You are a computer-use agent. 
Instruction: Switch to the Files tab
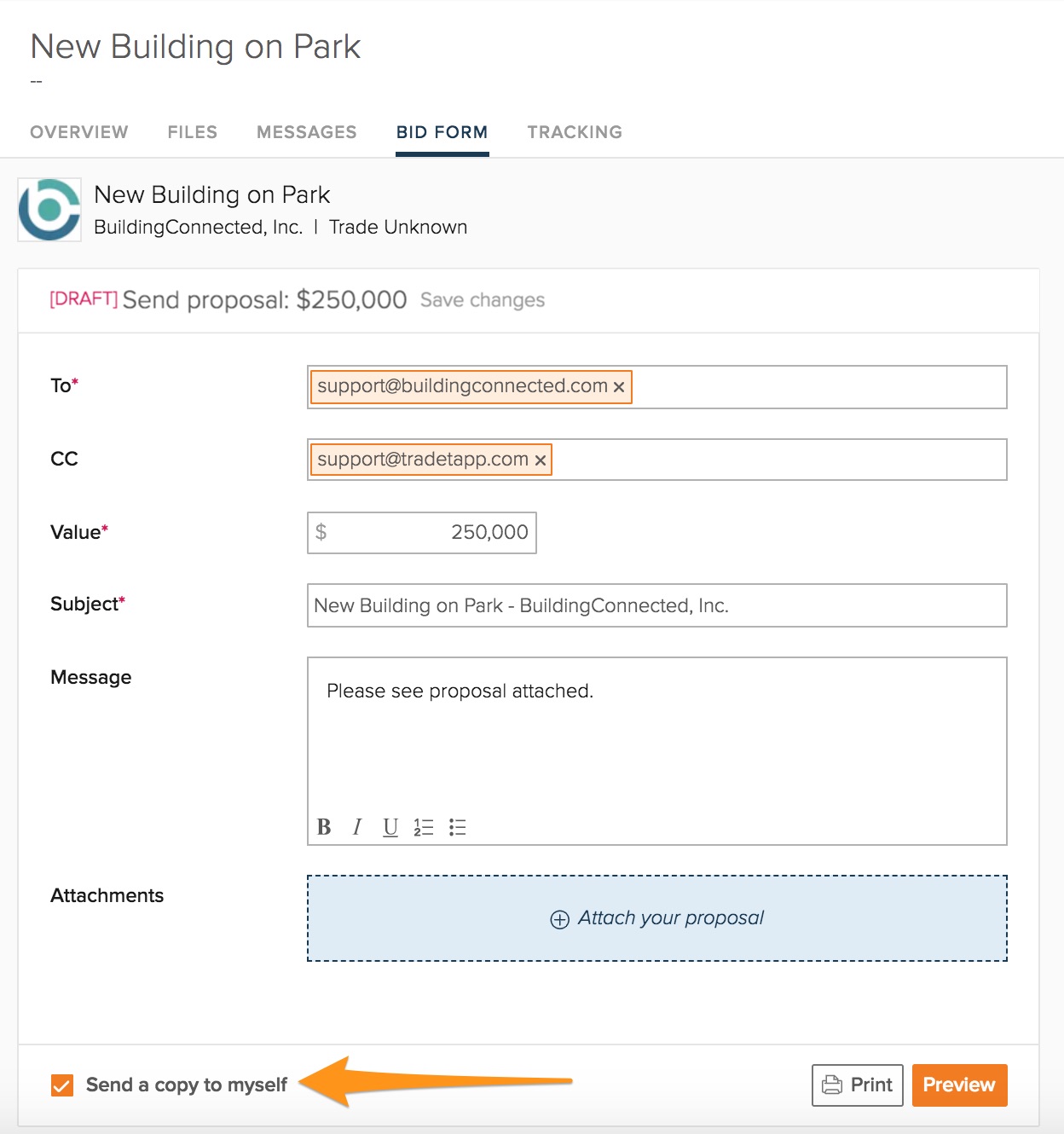(x=193, y=132)
